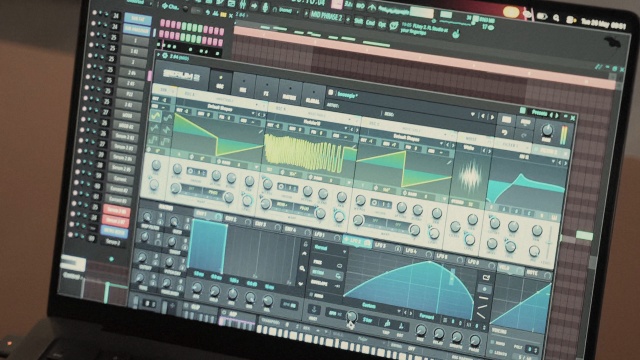
Task: Select the highlighted sub oscillator shape icon
Action: click(x=156, y=116)
